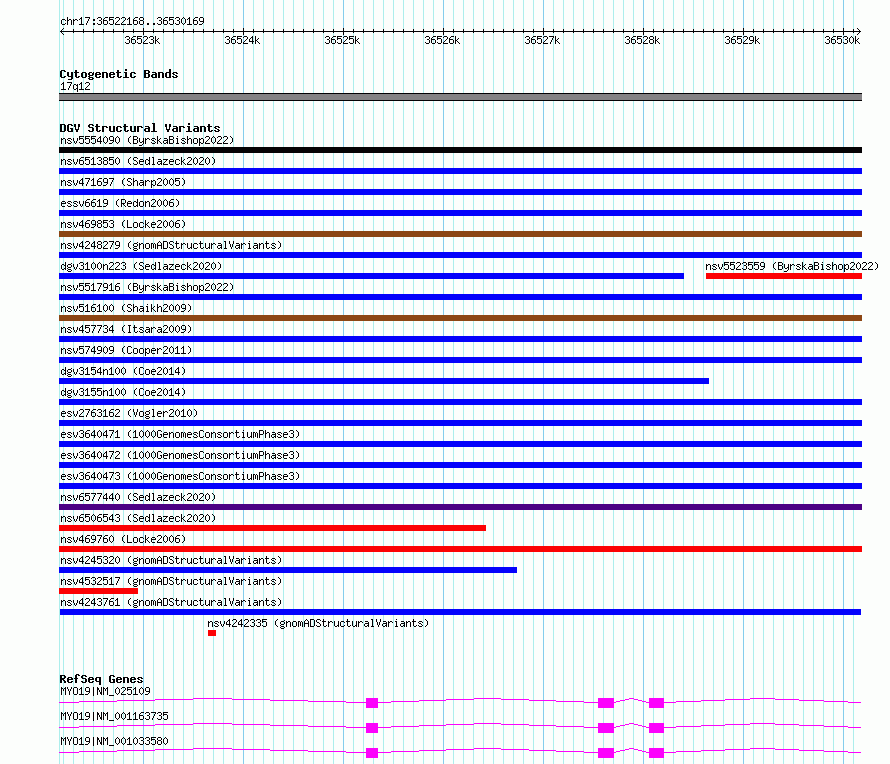Click nsv4532517 (gnomADStructuralVariants) label
This screenshot has width=890, height=764.
point(171,581)
